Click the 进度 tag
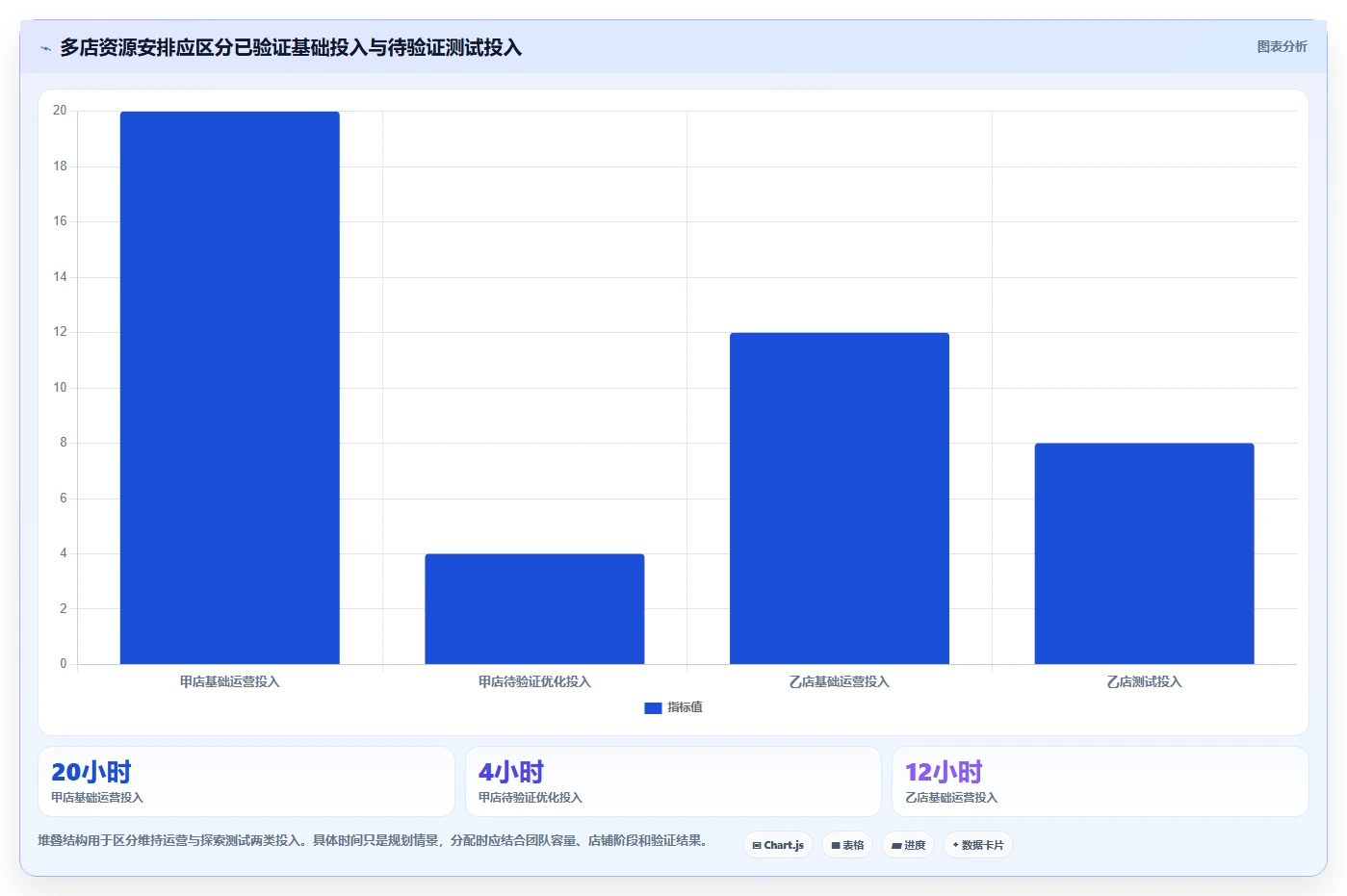 (x=908, y=845)
